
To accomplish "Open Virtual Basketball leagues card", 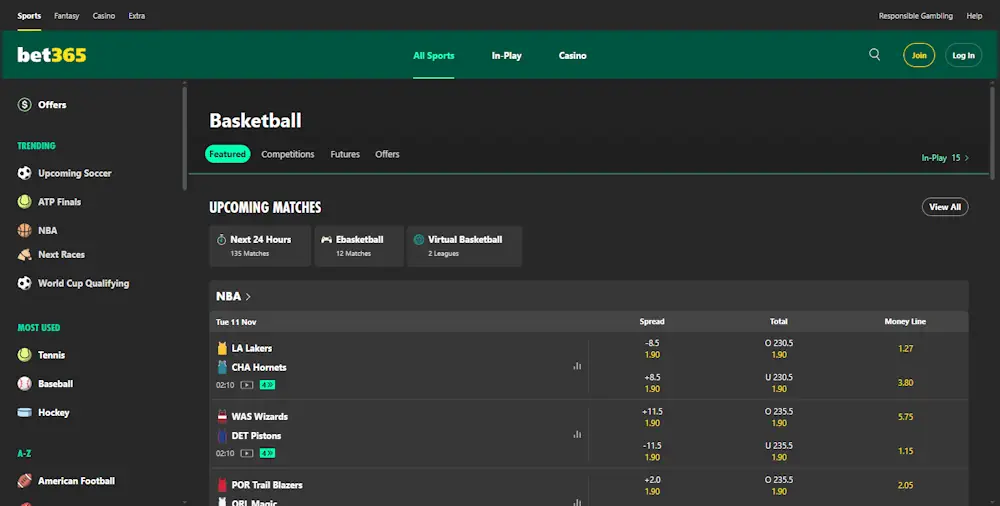I will click(464, 246).
